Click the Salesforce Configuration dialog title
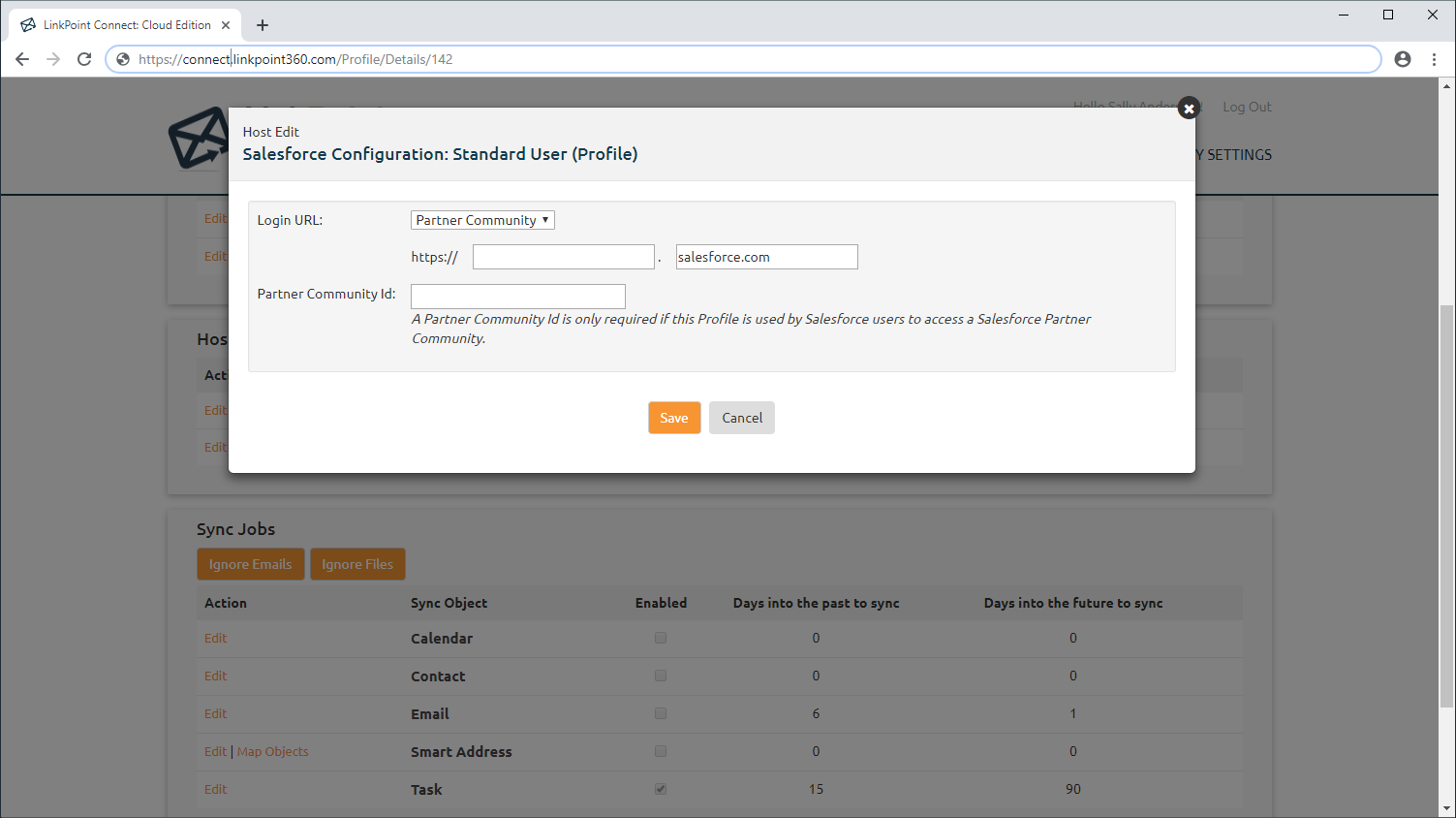Screen dimensions: 1456x818 [x=440, y=154]
